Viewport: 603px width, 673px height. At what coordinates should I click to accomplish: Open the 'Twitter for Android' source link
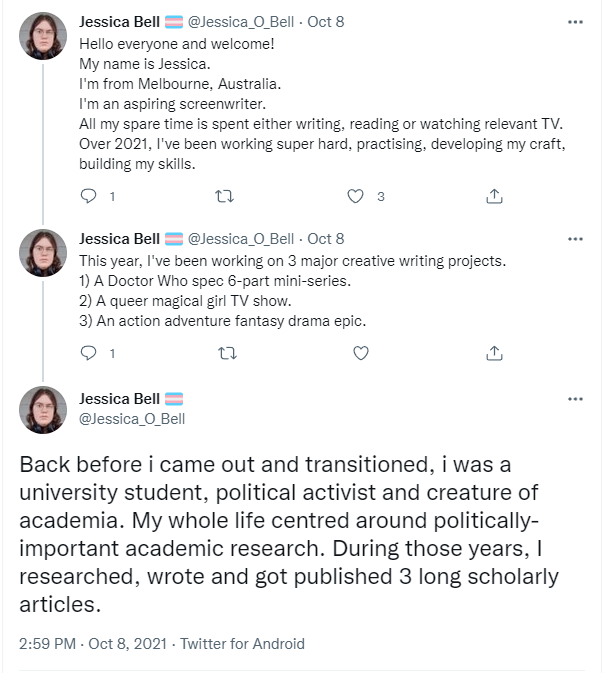pyautogui.click(x=242, y=644)
